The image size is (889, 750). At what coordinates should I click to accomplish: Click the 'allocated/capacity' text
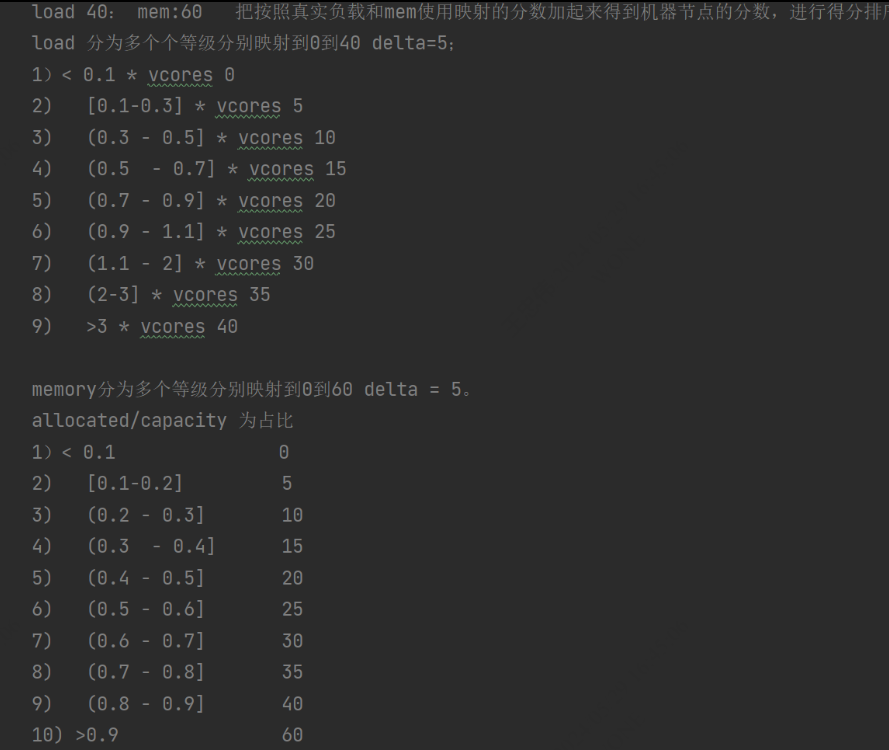[x=129, y=421]
